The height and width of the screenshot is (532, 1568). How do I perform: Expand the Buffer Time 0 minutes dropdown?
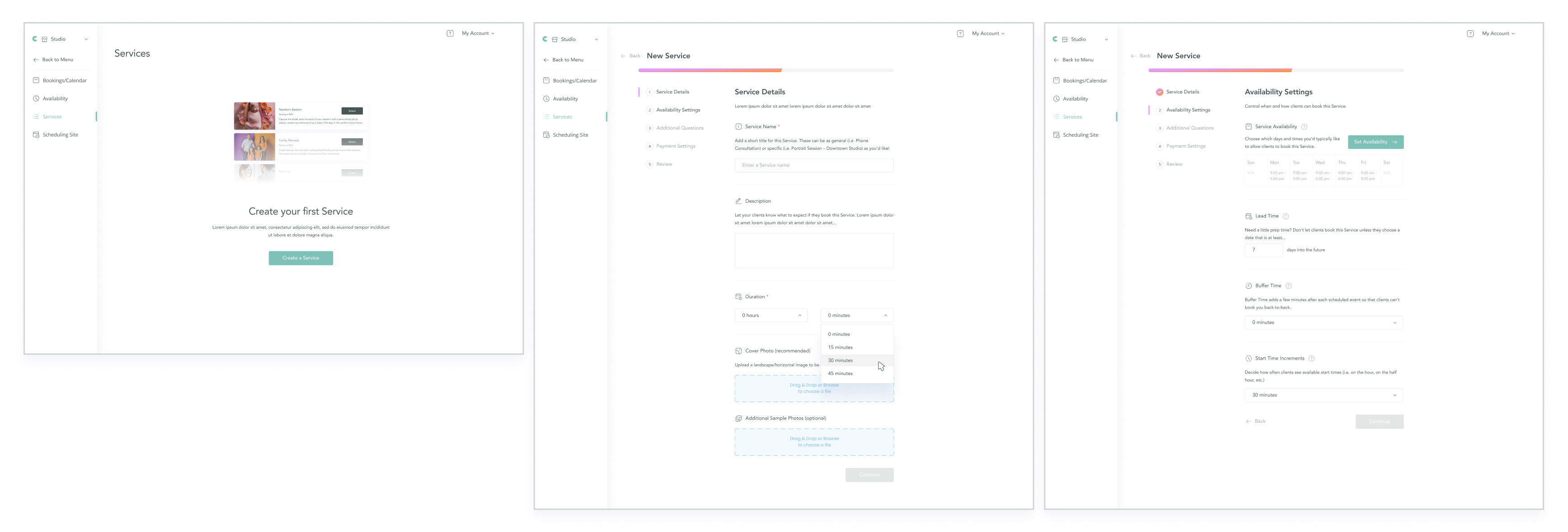[1323, 323]
